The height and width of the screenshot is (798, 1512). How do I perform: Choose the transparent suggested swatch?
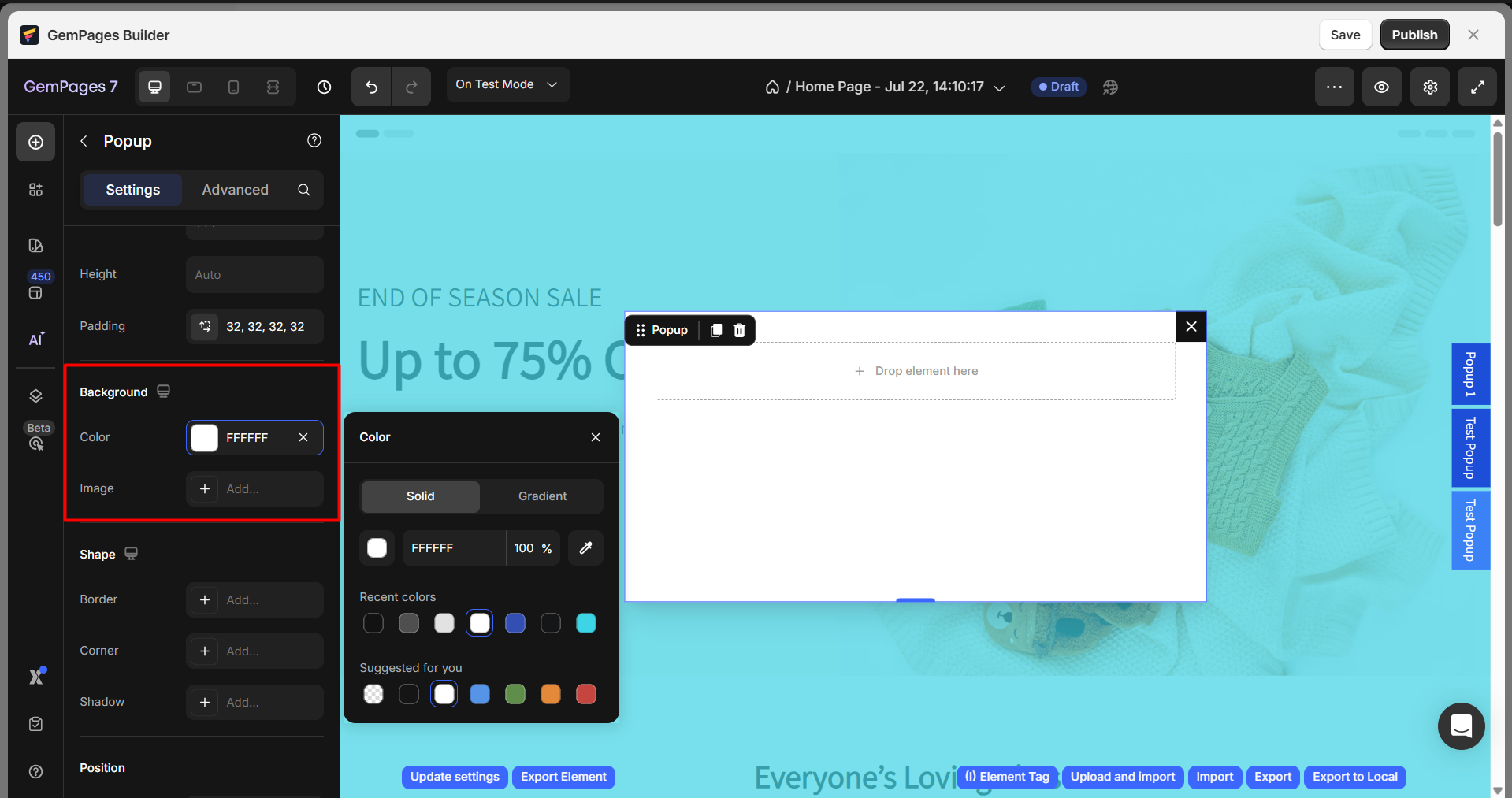click(373, 694)
